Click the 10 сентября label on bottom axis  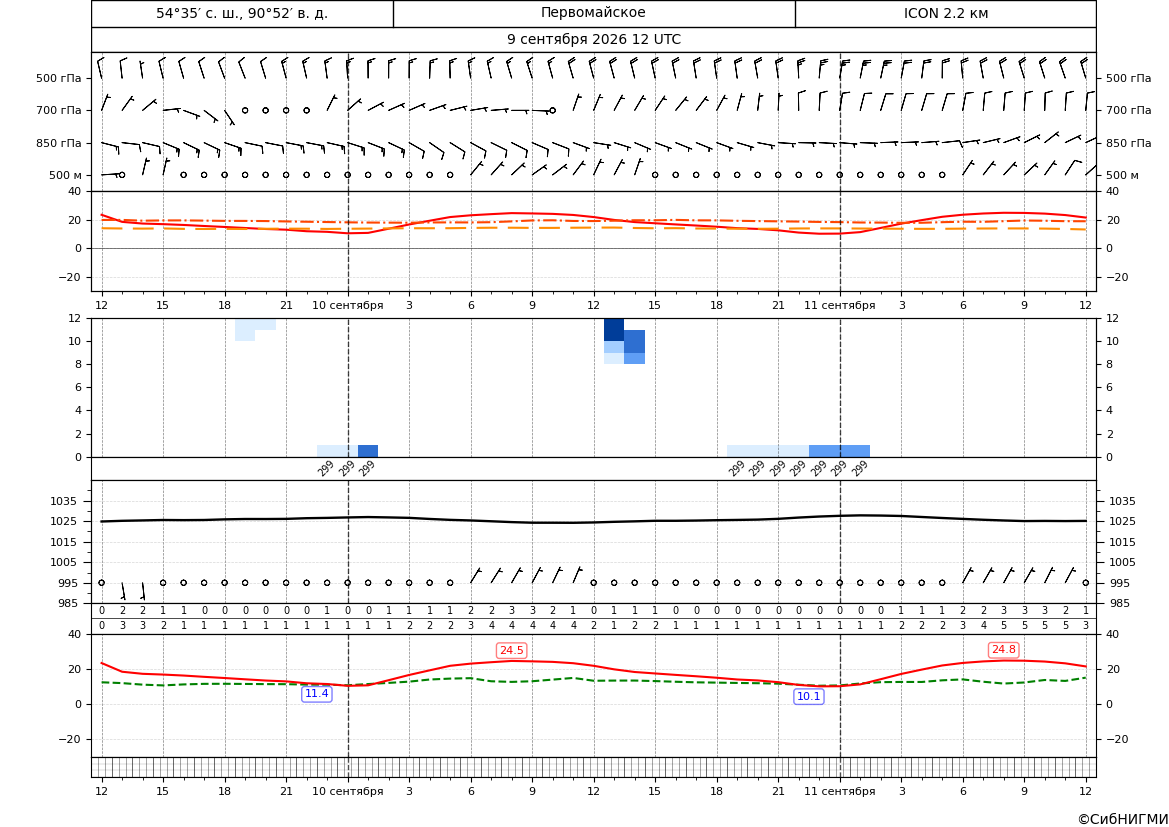click(x=347, y=791)
